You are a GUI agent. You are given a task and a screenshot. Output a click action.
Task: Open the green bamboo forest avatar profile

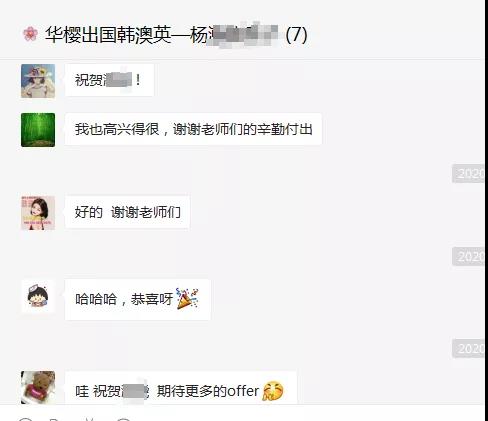click(x=38, y=130)
